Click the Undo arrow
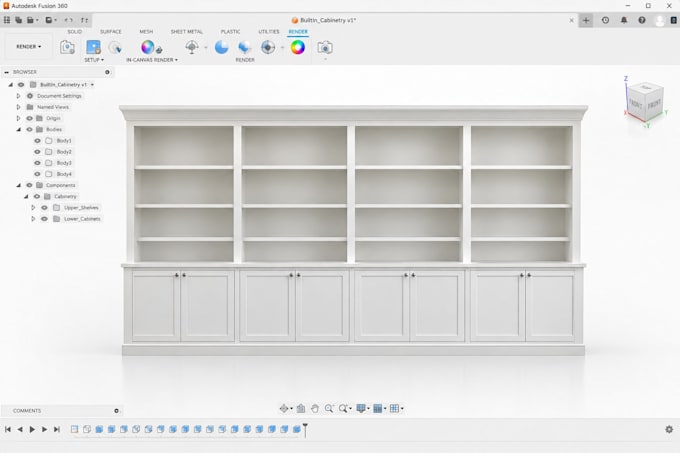The width and height of the screenshot is (680, 453). pyautogui.click(x=69, y=20)
